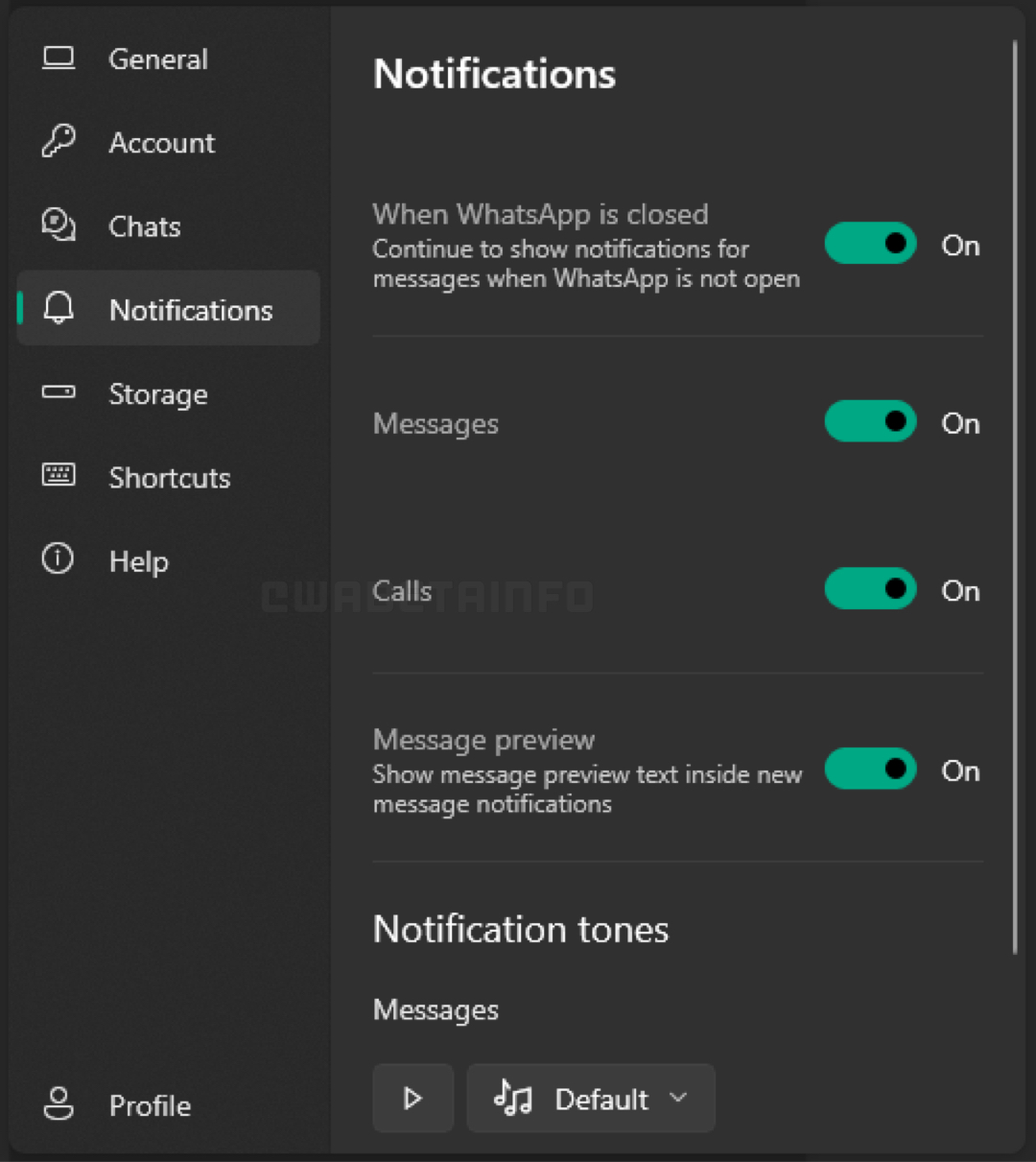Toggle off Calls notifications
The width and height of the screenshot is (1036, 1162).
coord(870,589)
